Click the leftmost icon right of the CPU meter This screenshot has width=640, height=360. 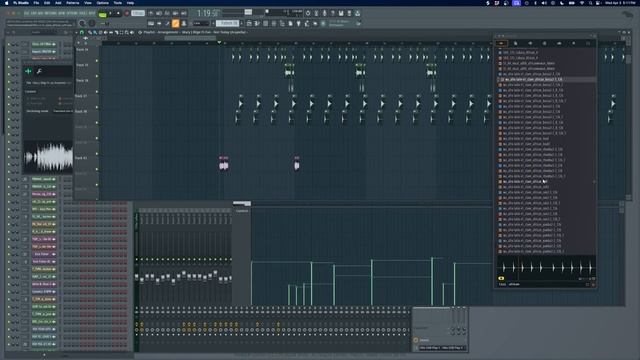tap(308, 13)
